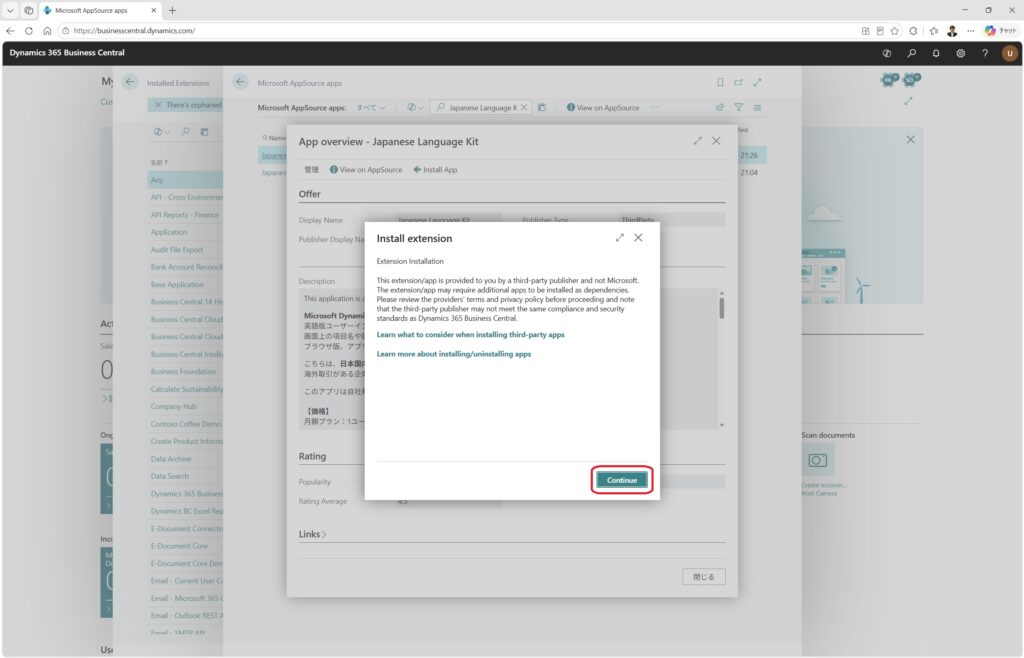1024x658 pixels.
Task: Collapse the Offer section heading
Action: tap(310, 194)
